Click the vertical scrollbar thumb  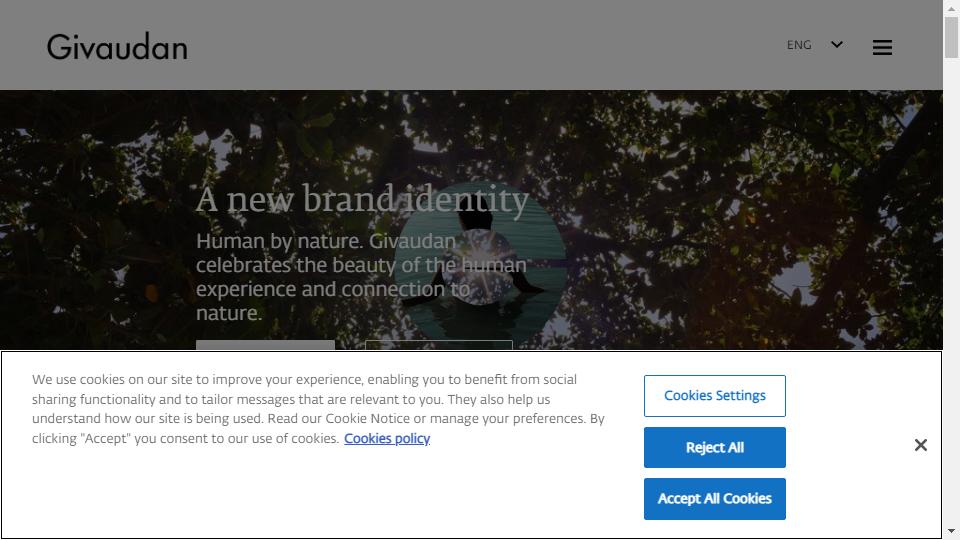click(951, 37)
